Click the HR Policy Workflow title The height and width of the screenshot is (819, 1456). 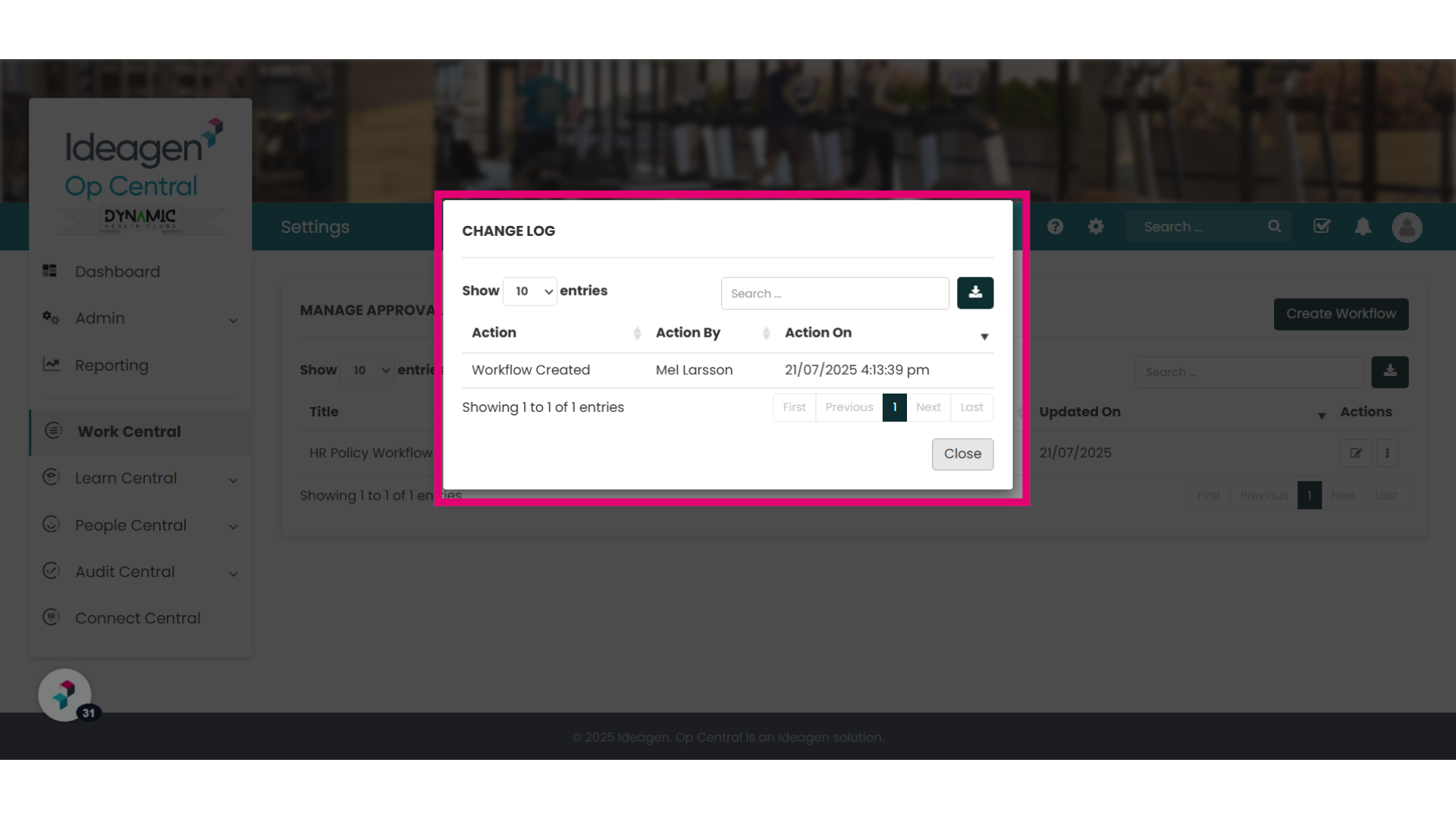[x=371, y=453]
